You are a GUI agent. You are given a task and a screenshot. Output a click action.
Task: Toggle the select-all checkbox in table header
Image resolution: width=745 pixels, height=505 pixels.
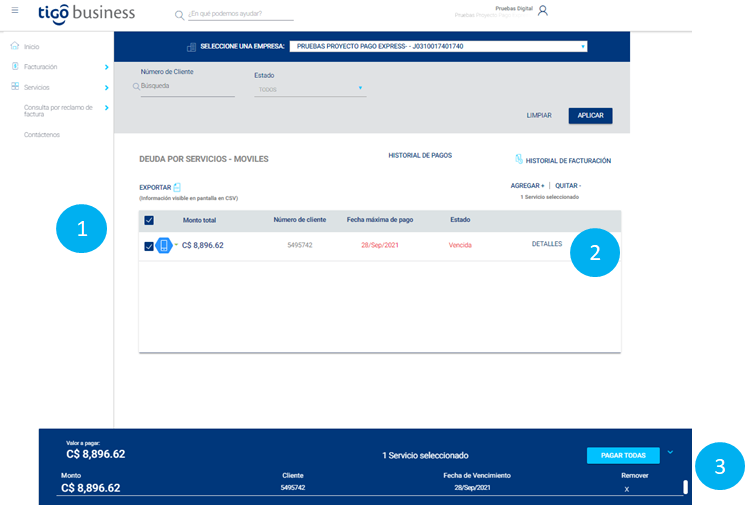(x=149, y=220)
